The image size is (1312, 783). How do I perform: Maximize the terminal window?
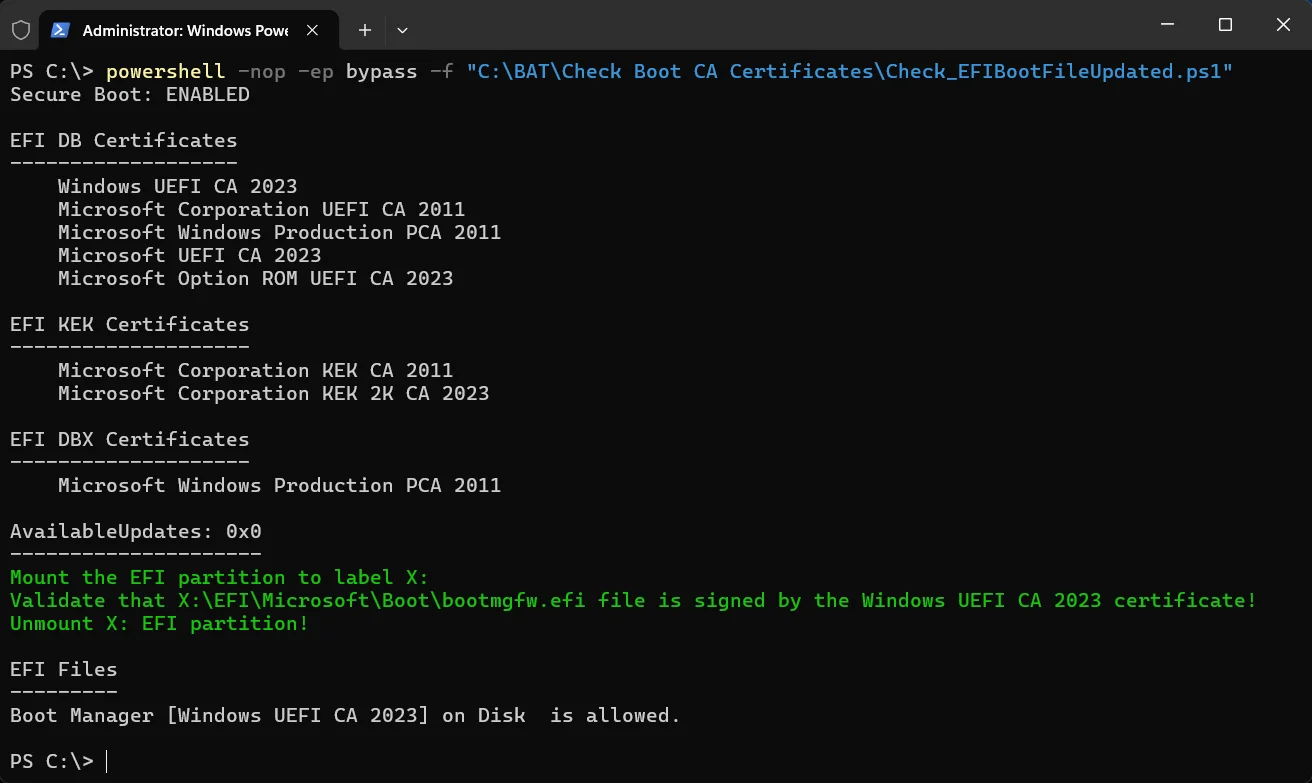click(x=1225, y=24)
